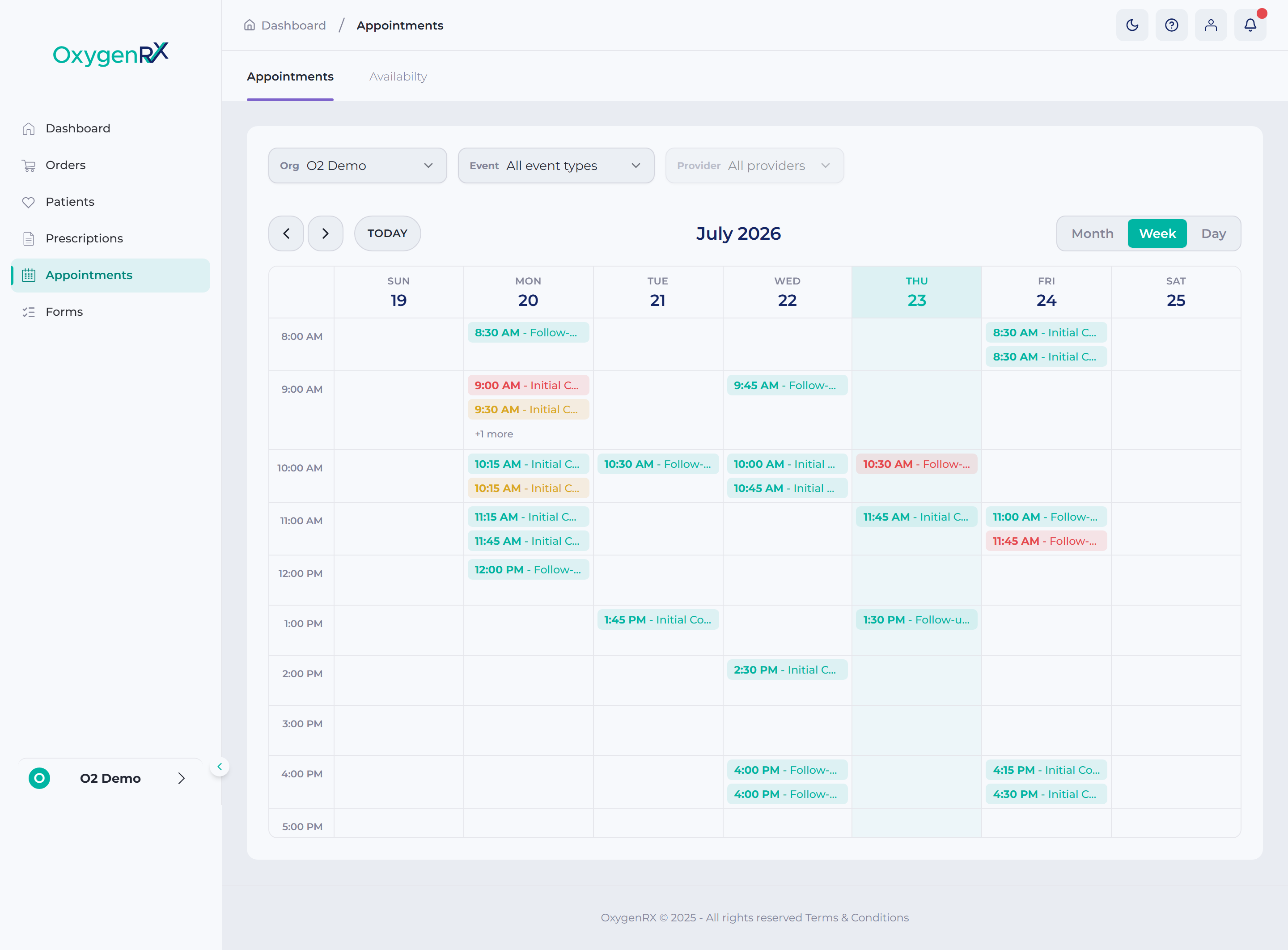Image resolution: width=1288 pixels, height=950 pixels.
Task: Click the Dashboard breadcrumb link
Action: tap(293, 25)
